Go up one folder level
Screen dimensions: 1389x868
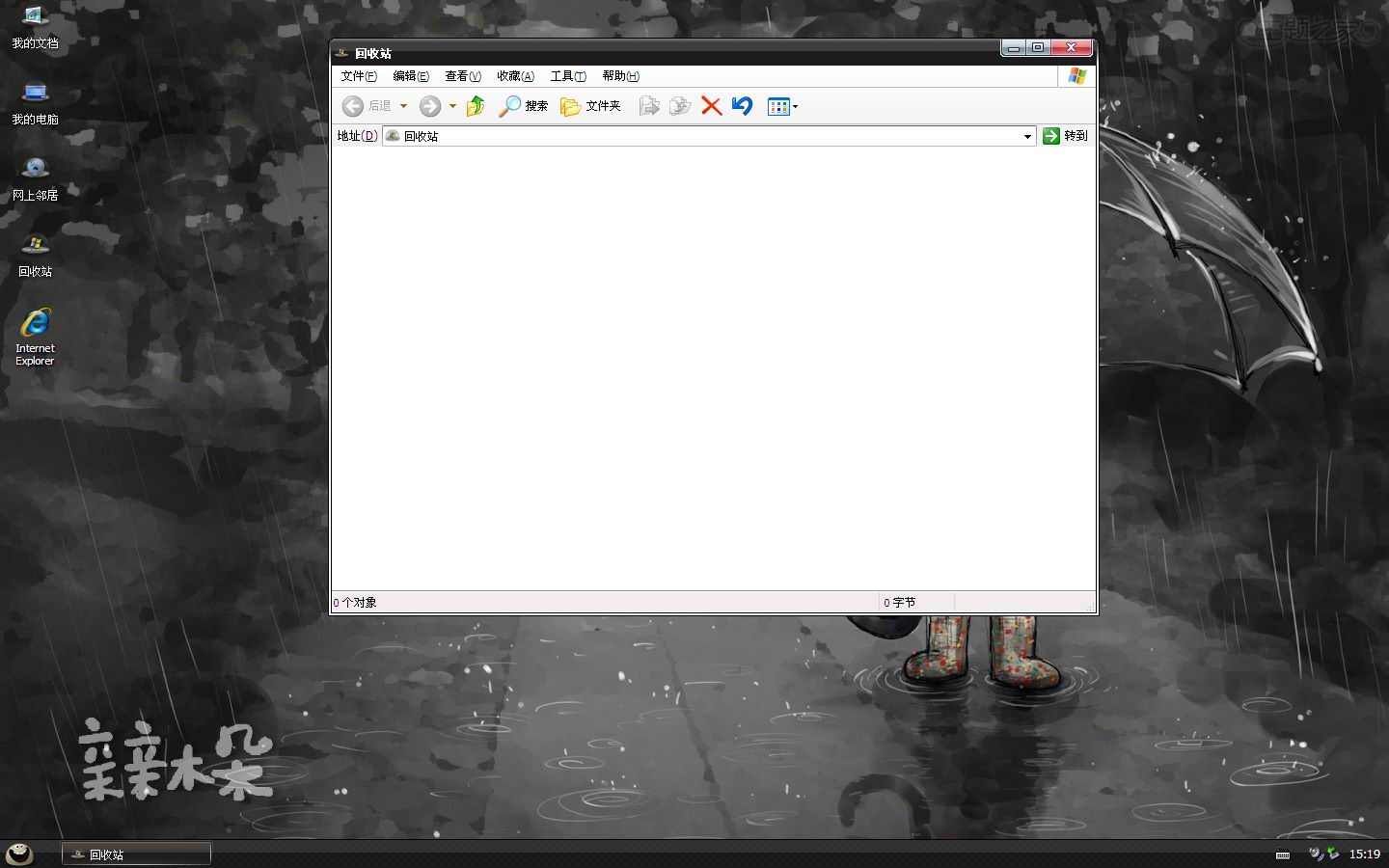click(x=476, y=106)
